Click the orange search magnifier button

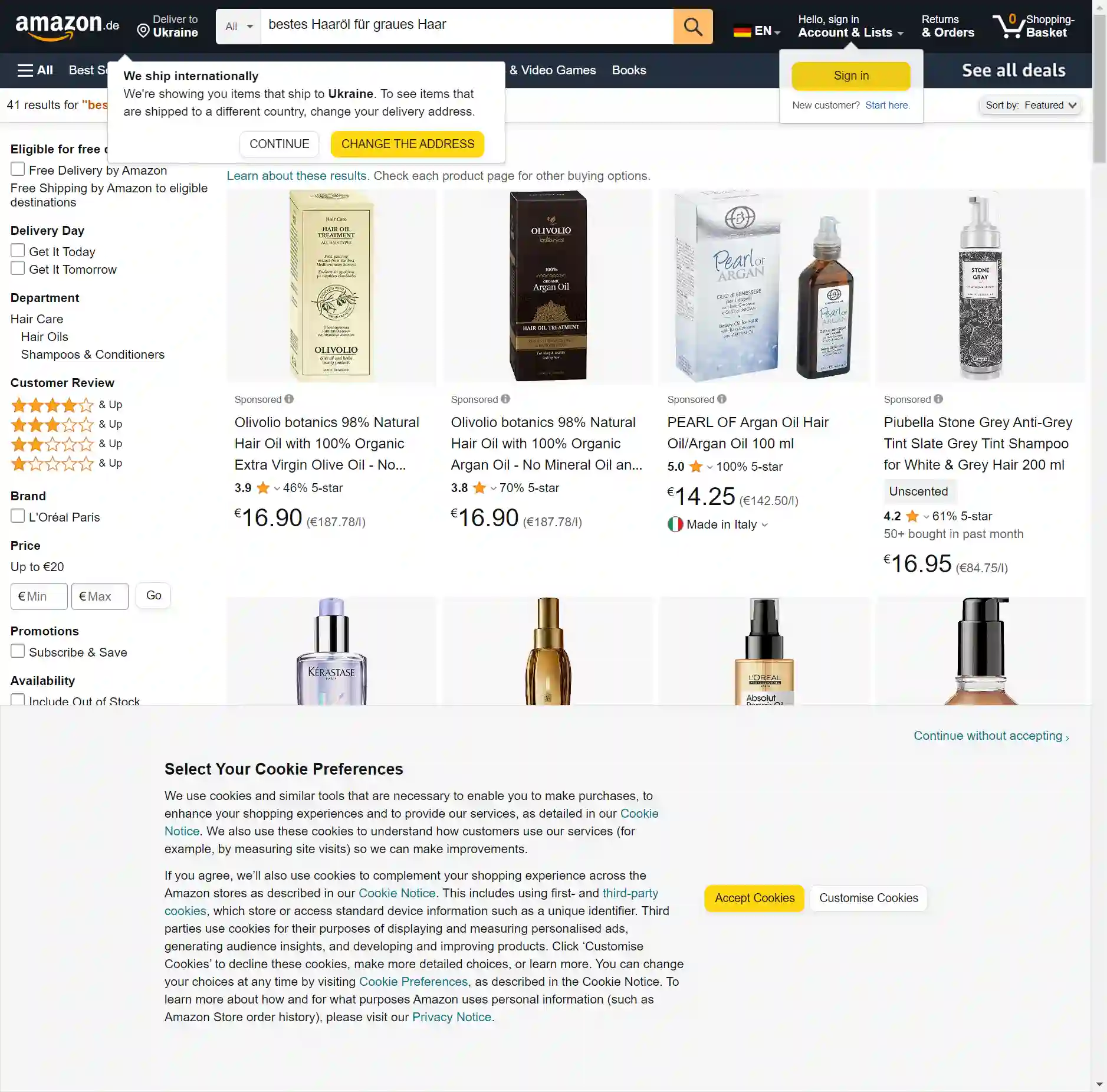point(693,27)
